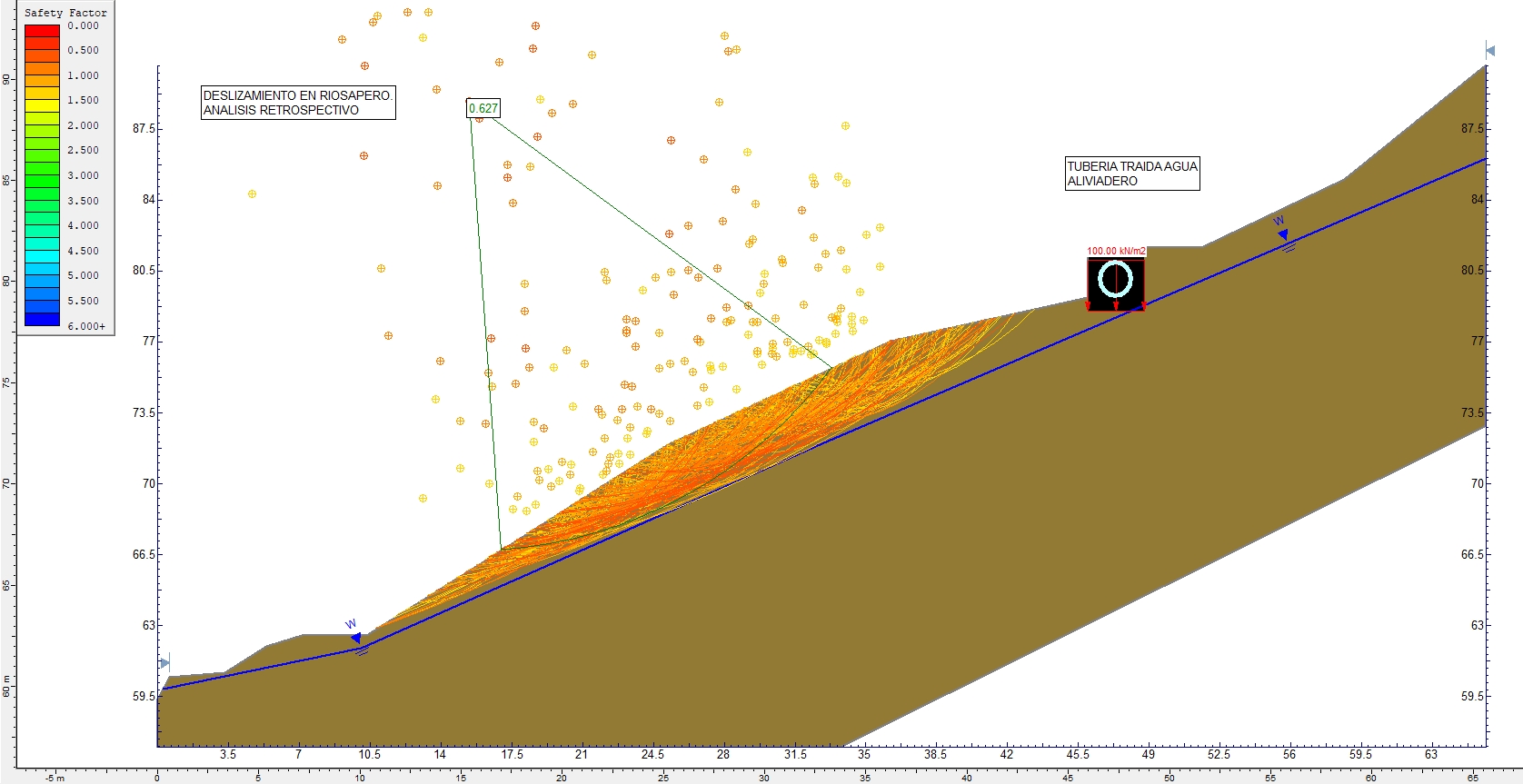Pick the isolated far-left slip center point
The width and height of the screenshot is (1523, 784).
(252, 194)
